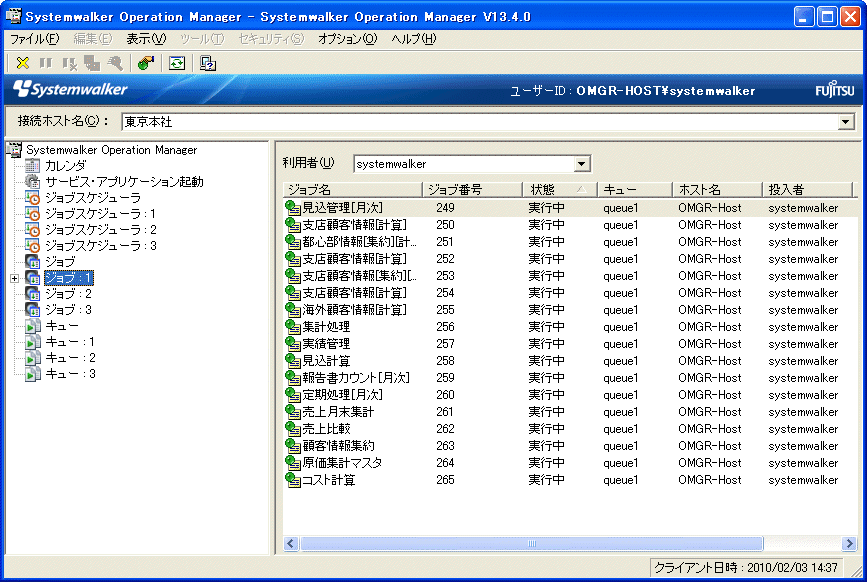
Task: Click the green ball with hand toolbar icon
Action: [x=146, y=63]
